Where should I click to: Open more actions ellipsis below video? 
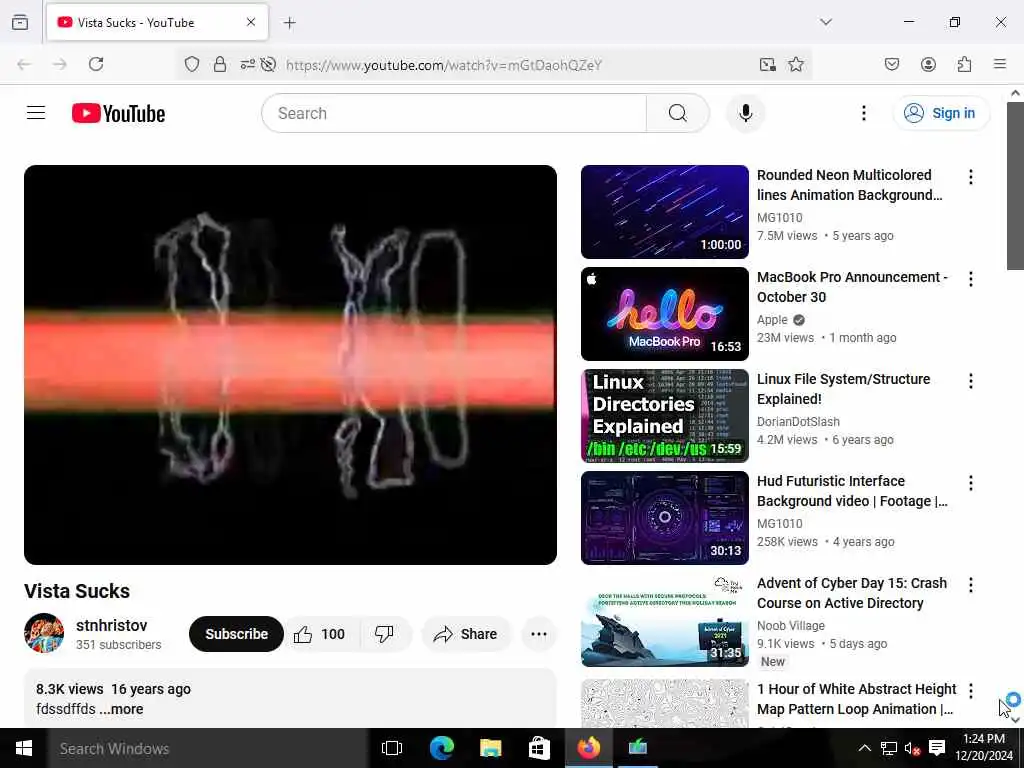click(539, 634)
